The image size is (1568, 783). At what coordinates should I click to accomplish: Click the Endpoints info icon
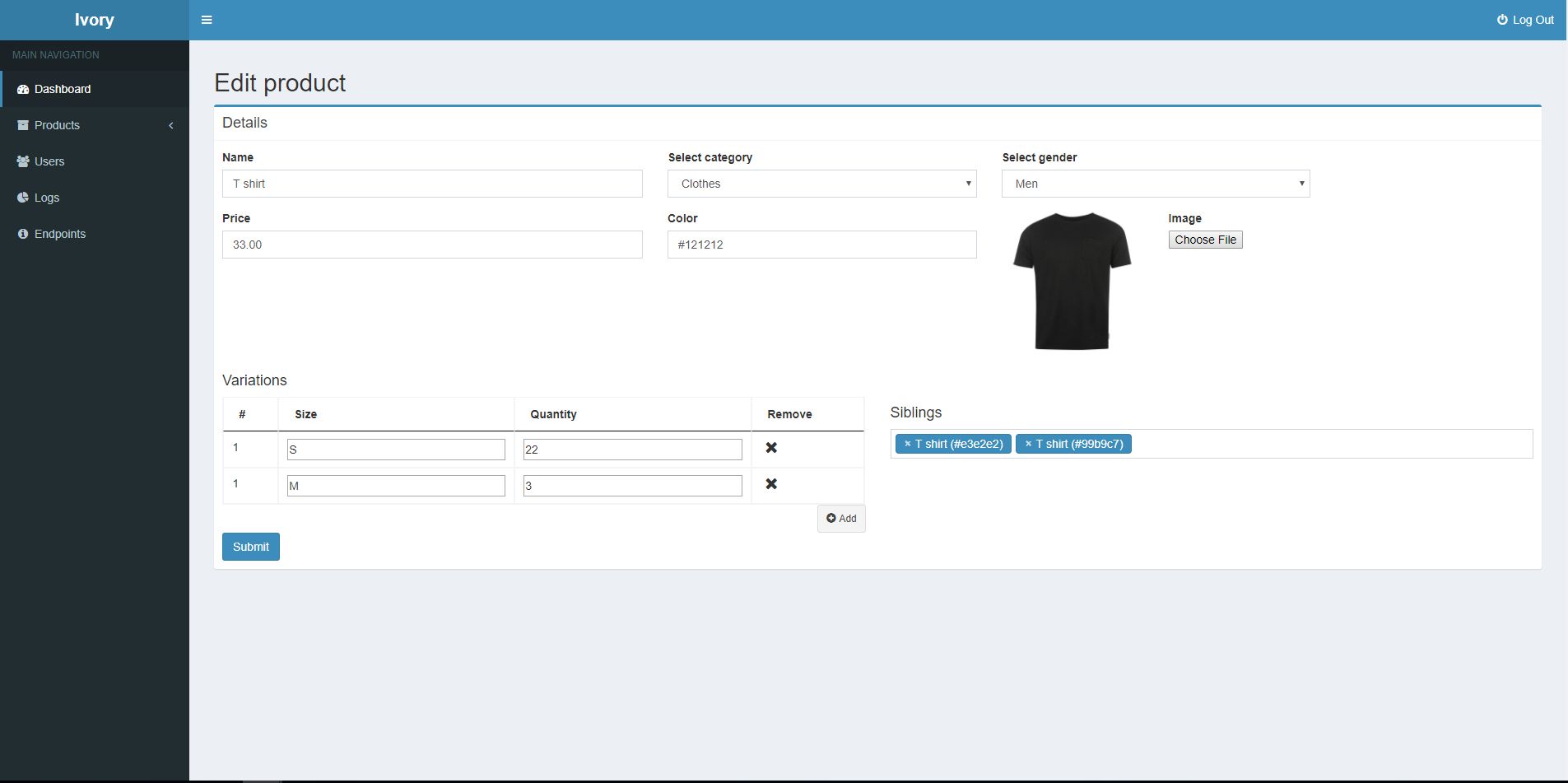[x=23, y=234]
